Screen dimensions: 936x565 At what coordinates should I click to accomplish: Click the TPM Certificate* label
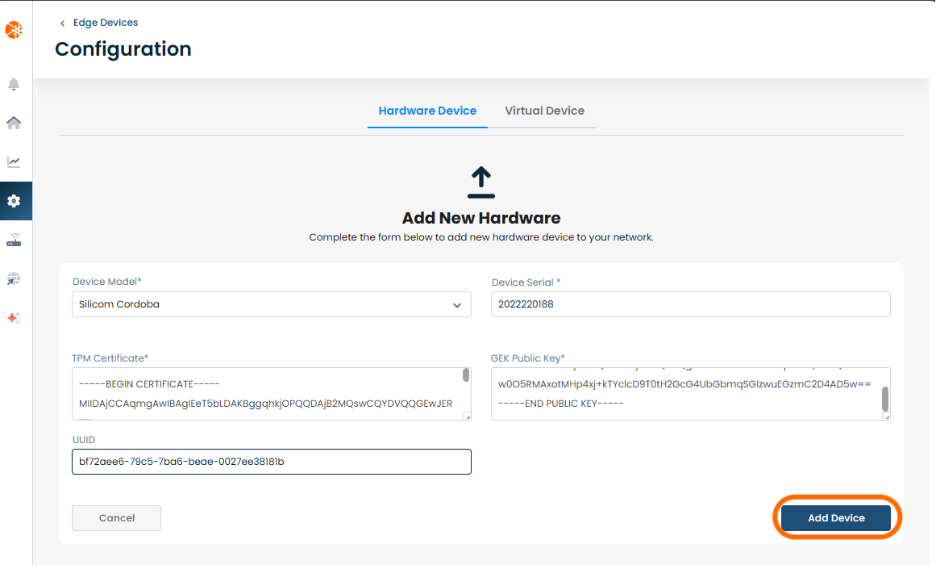coord(110,358)
